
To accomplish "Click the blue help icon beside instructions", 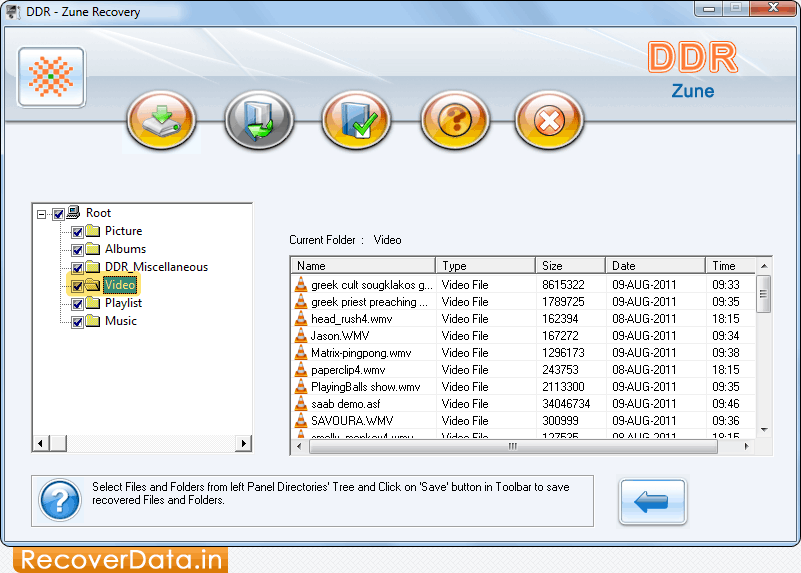I will (60, 500).
